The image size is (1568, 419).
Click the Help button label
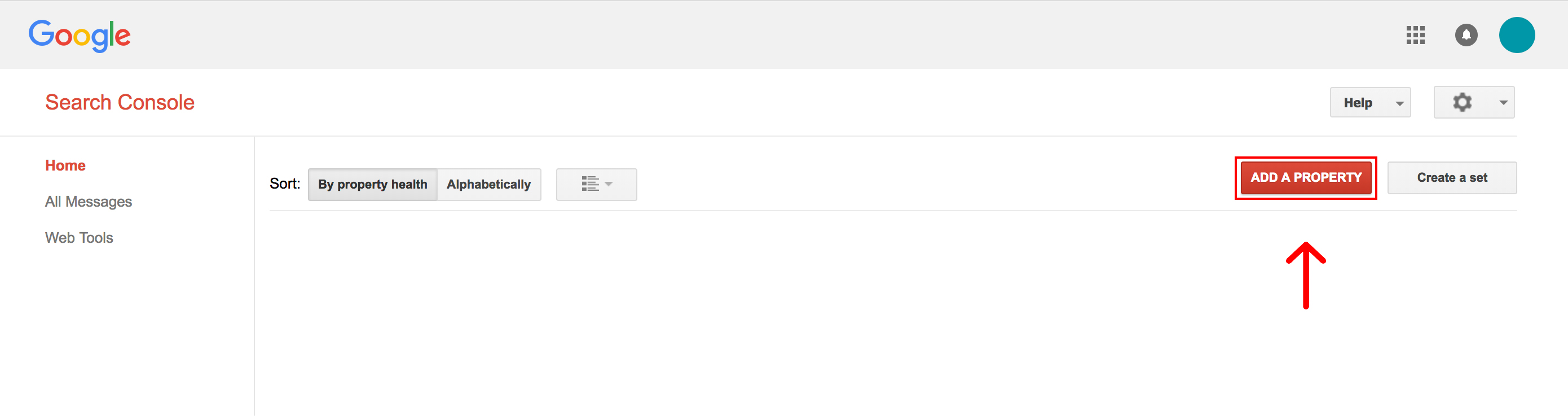click(1358, 103)
